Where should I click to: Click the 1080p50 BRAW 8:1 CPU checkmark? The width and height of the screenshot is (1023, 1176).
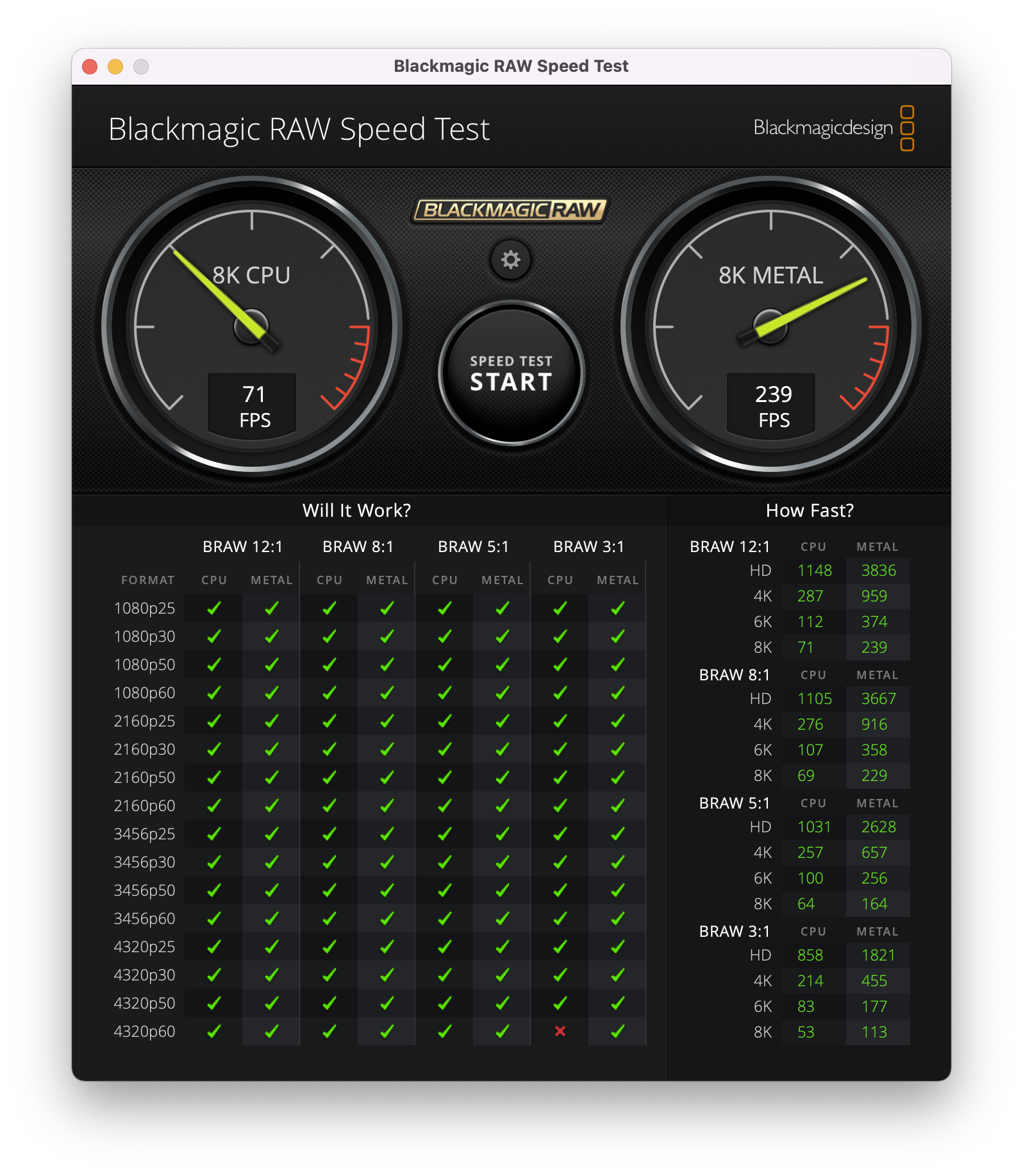coord(329,664)
